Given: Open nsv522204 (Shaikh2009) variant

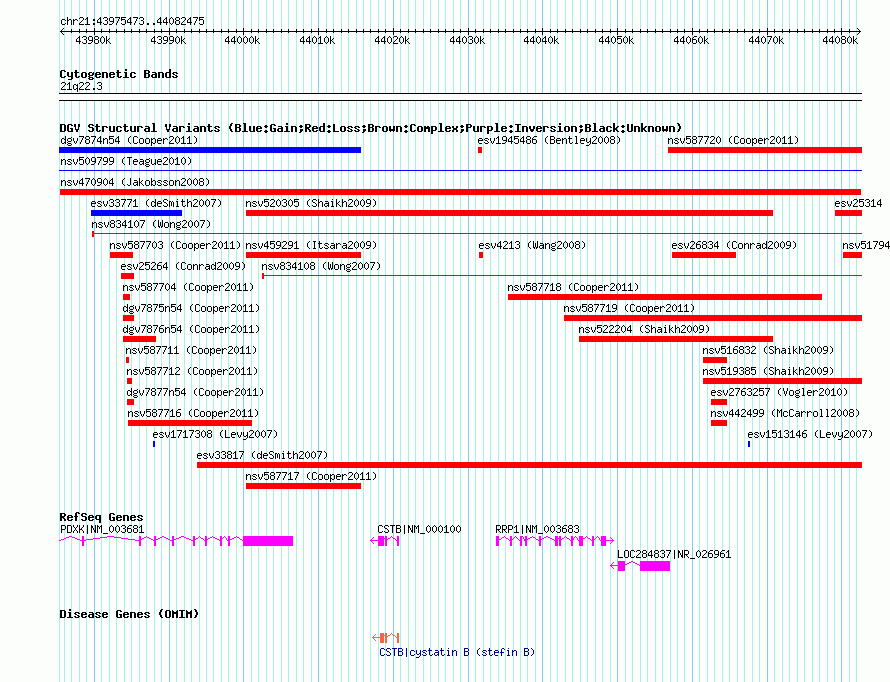Looking at the screenshot, I should click(x=644, y=329).
